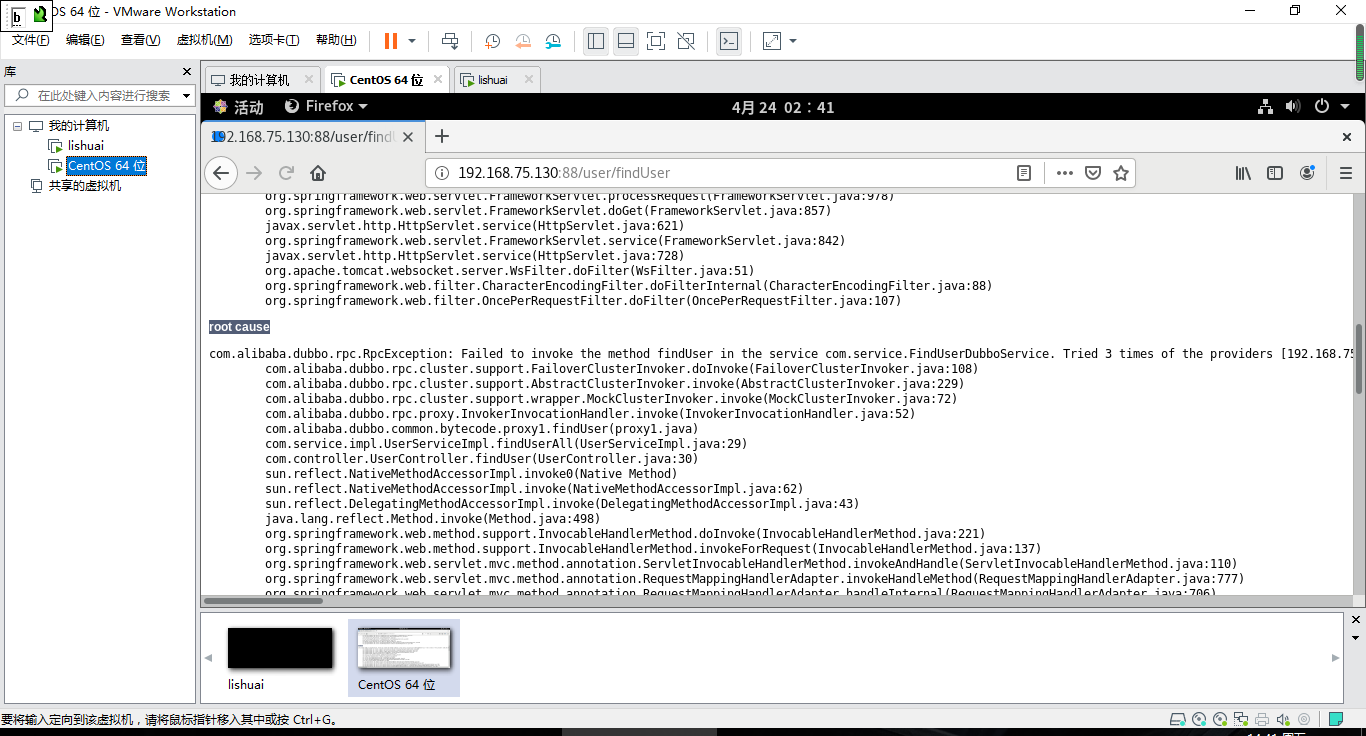Click the GNOME network status icon

1265,106
